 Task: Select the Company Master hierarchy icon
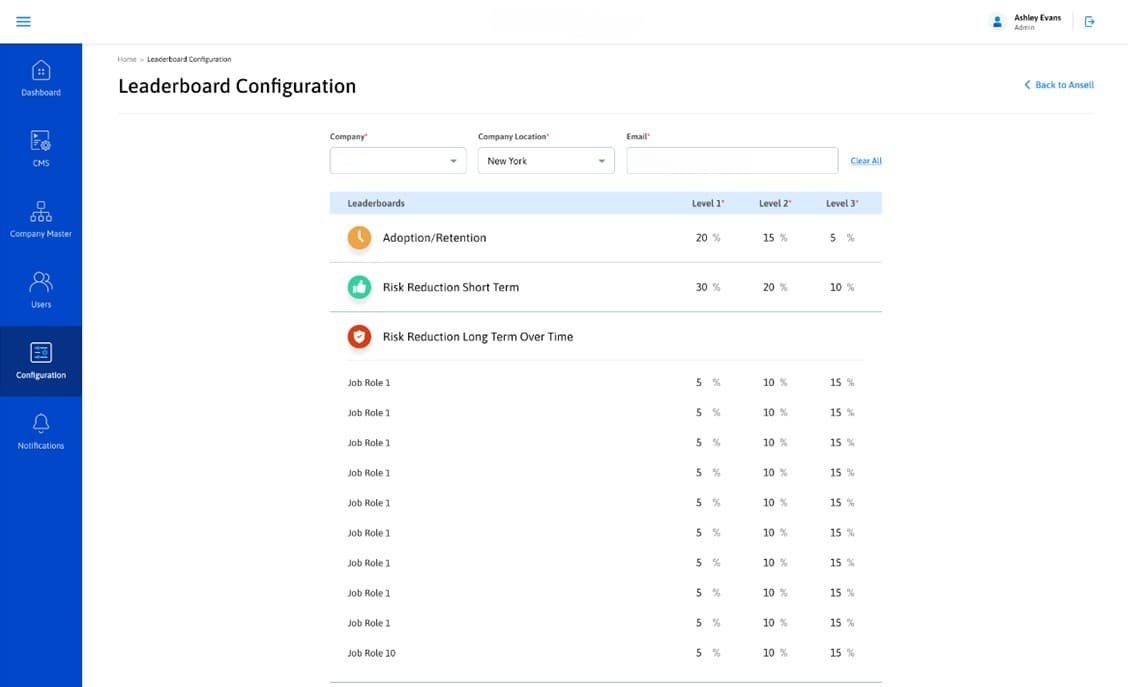(x=41, y=212)
